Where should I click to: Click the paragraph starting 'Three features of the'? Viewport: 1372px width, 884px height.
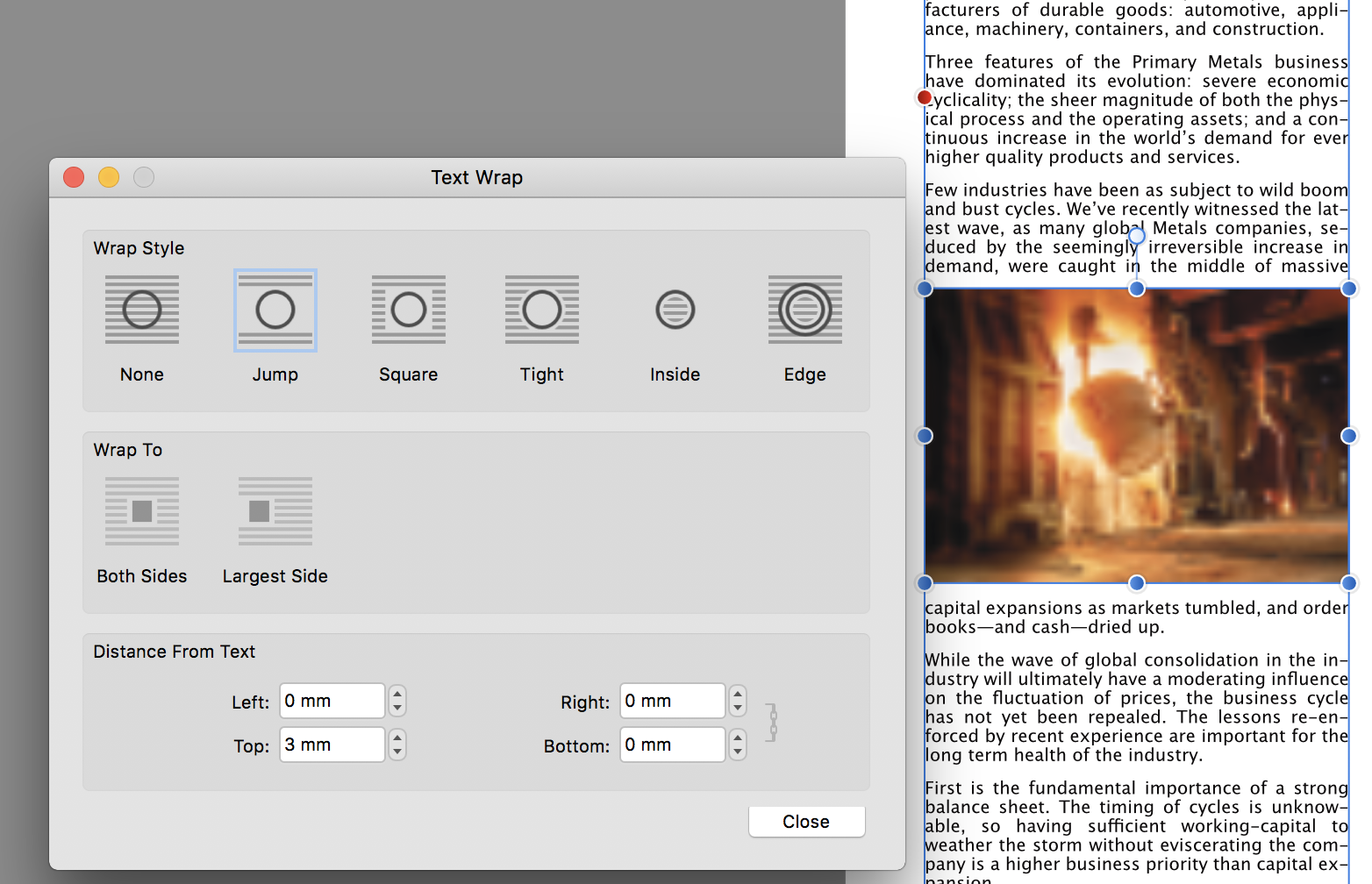click(1137, 110)
